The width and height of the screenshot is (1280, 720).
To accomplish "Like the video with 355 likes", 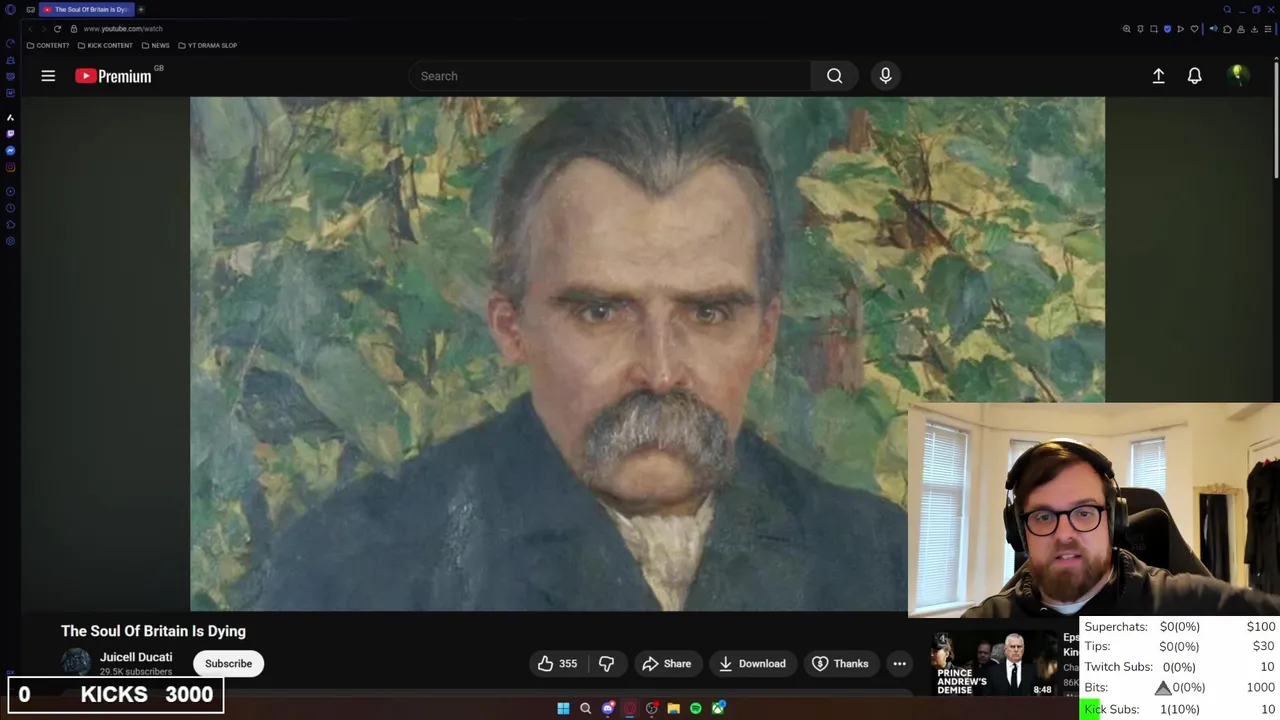I will [557, 663].
